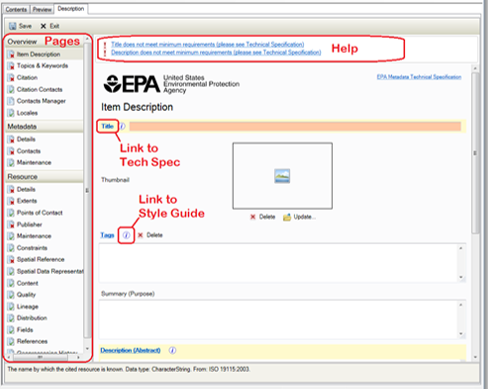Screen dimensions: 488x389
Task: Select Topics & Keywords page icon
Action: click(11, 66)
